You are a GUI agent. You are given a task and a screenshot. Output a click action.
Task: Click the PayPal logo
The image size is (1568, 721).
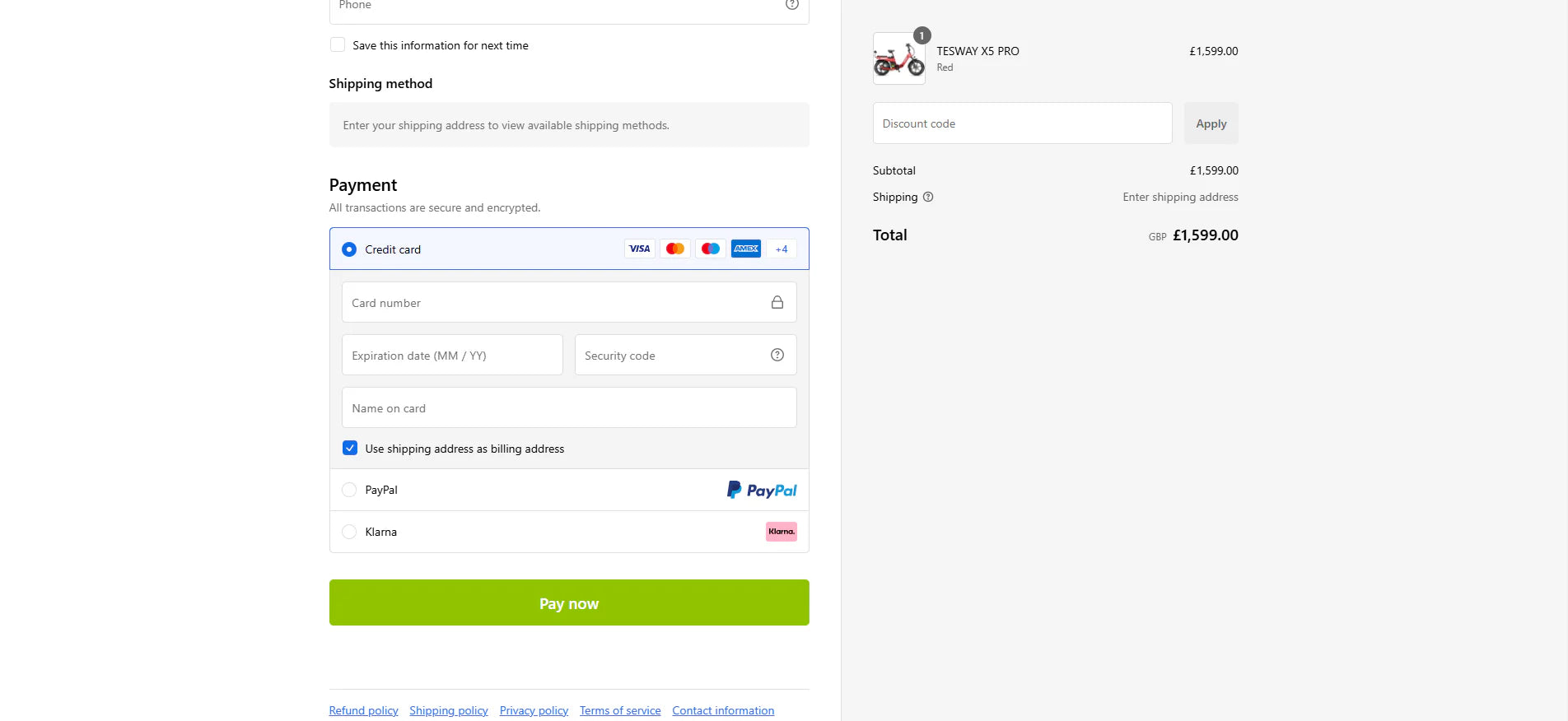point(762,490)
